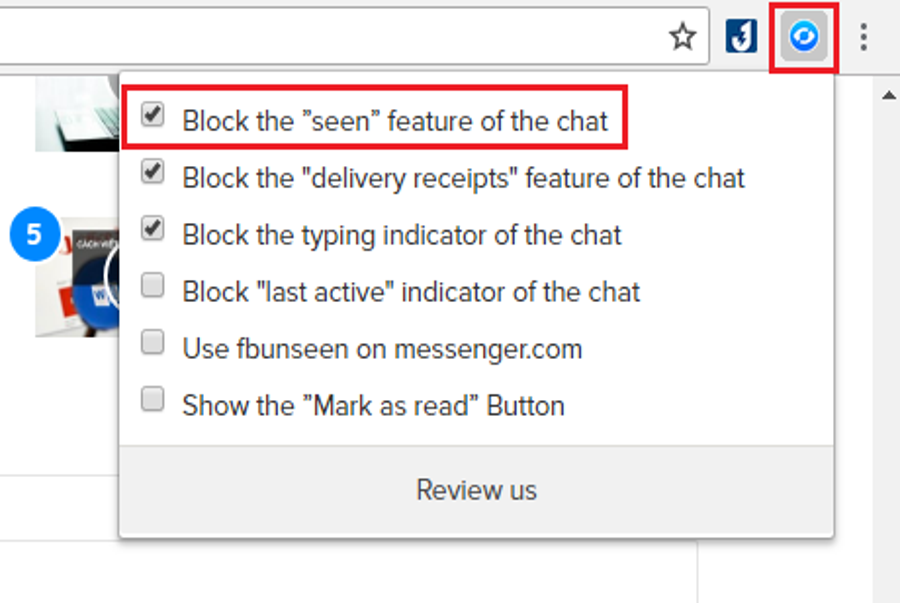Enable Show the "Mark as read" Button checkbox
Image resolution: width=900 pixels, height=603 pixels.
153,399
